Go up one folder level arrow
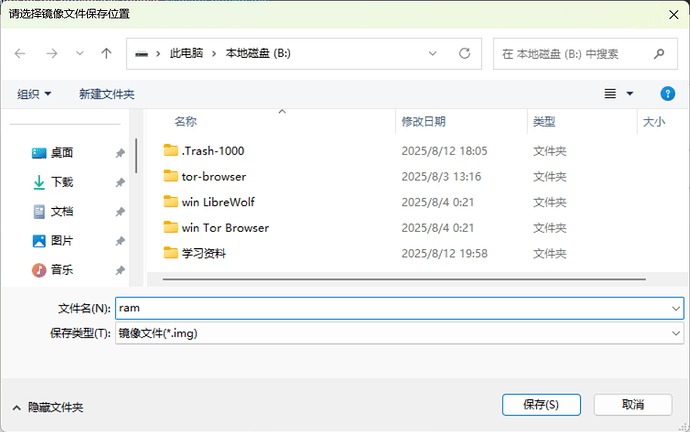 coord(106,54)
